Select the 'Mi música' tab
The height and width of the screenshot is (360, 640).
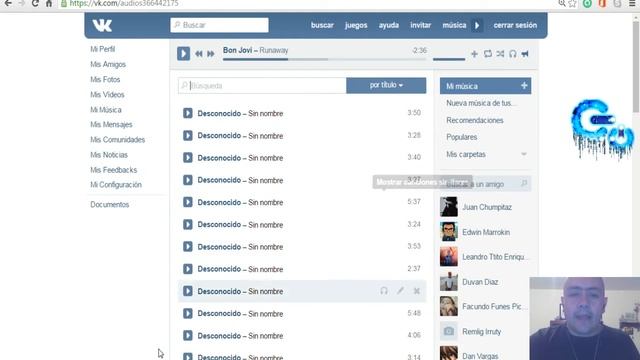click(485, 86)
